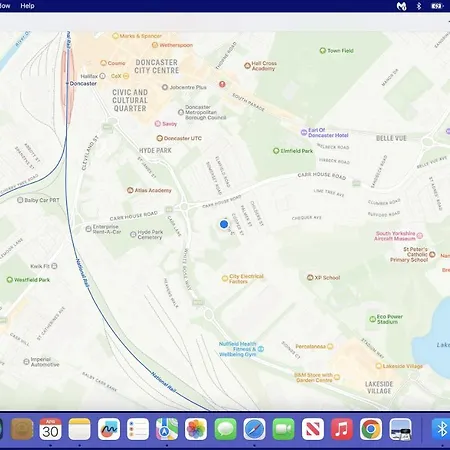
Task: Launch Freeform from the Dock
Action: 109,429
